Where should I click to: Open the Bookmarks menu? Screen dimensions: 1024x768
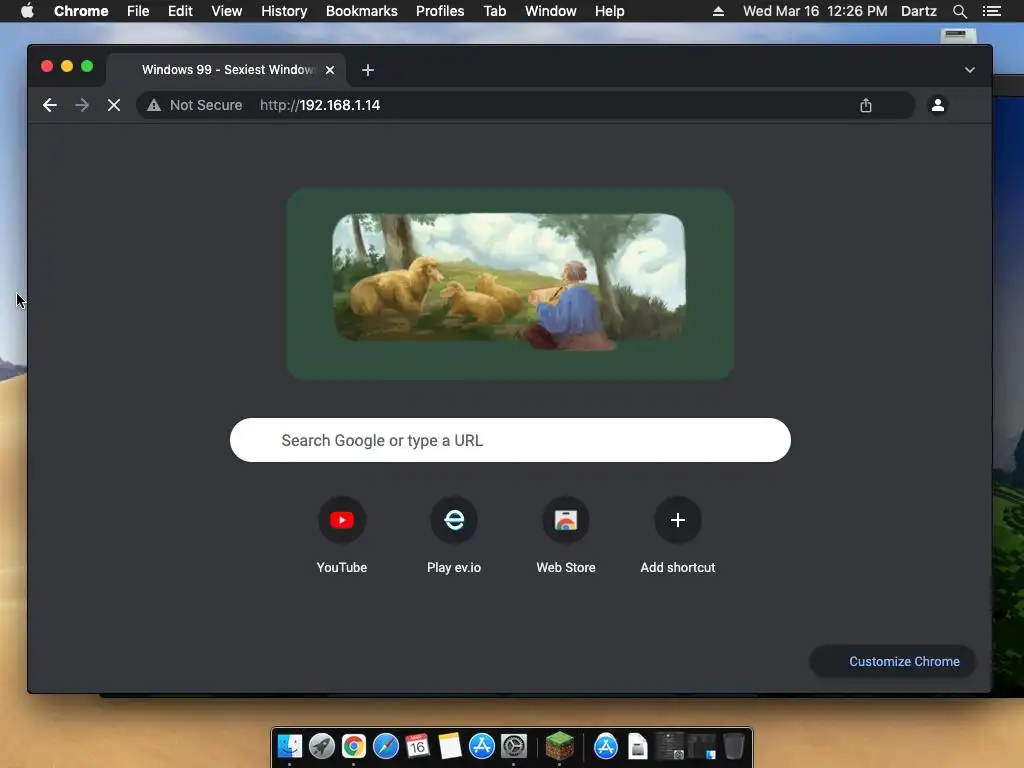pyautogui.click(x=362, y=11)
